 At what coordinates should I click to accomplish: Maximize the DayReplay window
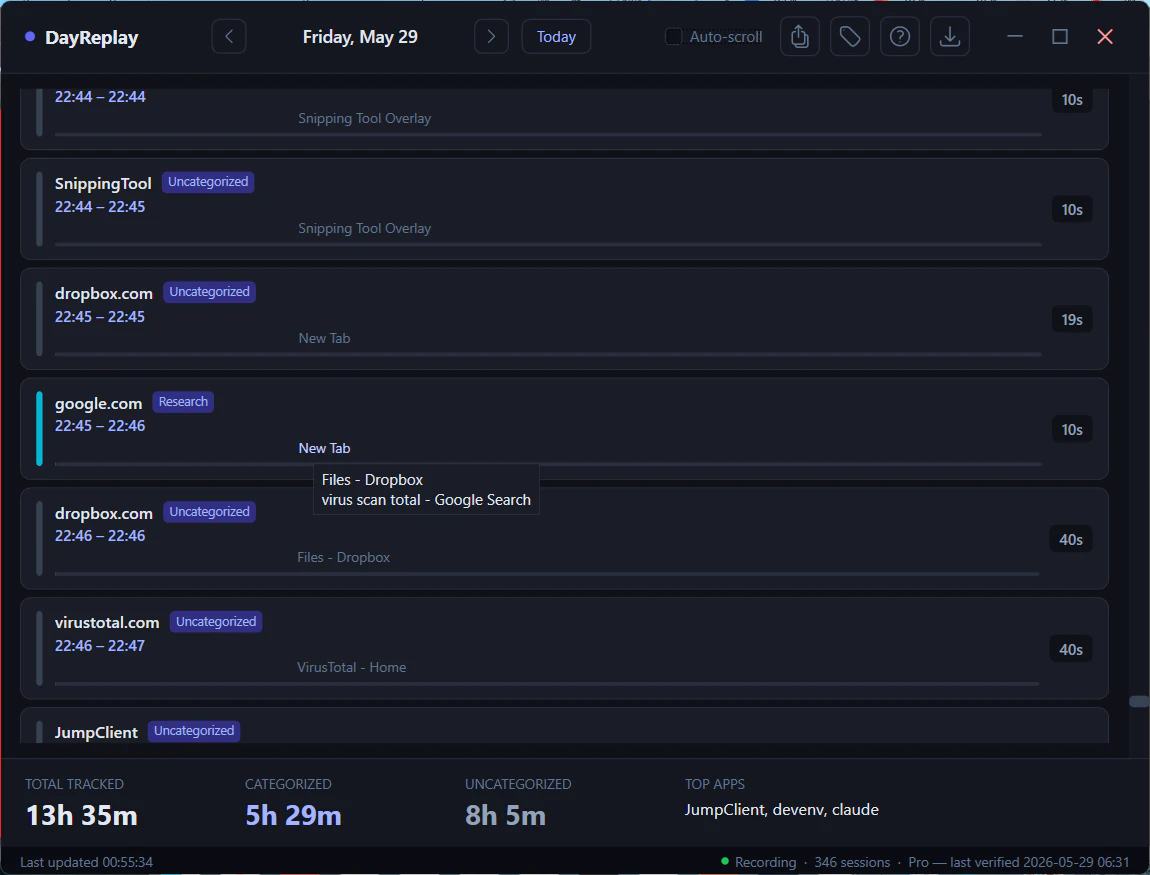coord(1060,37)
